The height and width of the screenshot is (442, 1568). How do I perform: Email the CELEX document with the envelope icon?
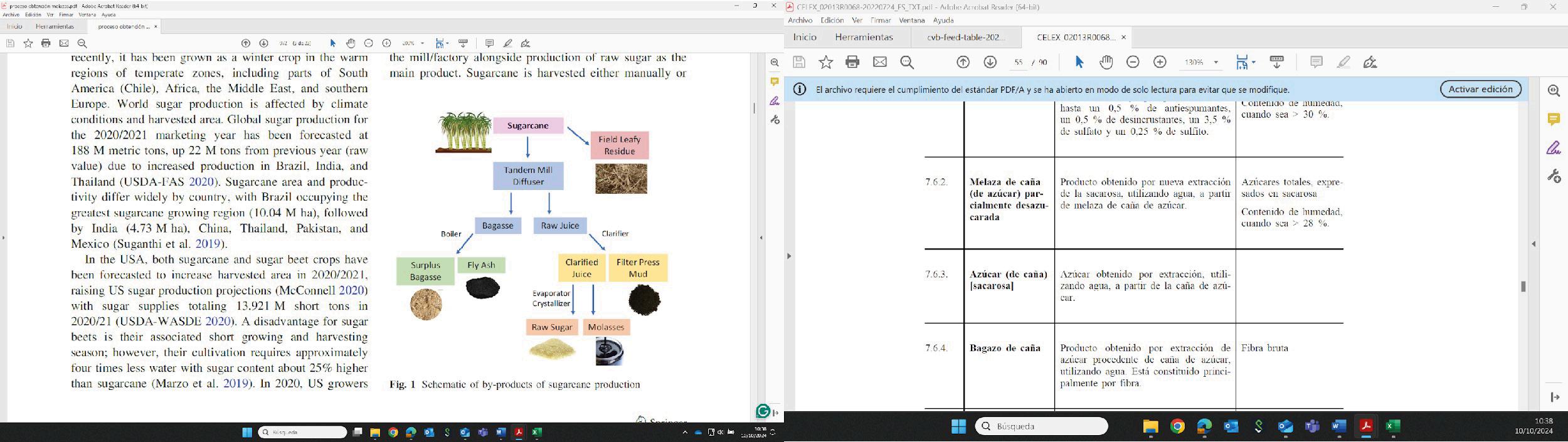click(x=880, y=62)
